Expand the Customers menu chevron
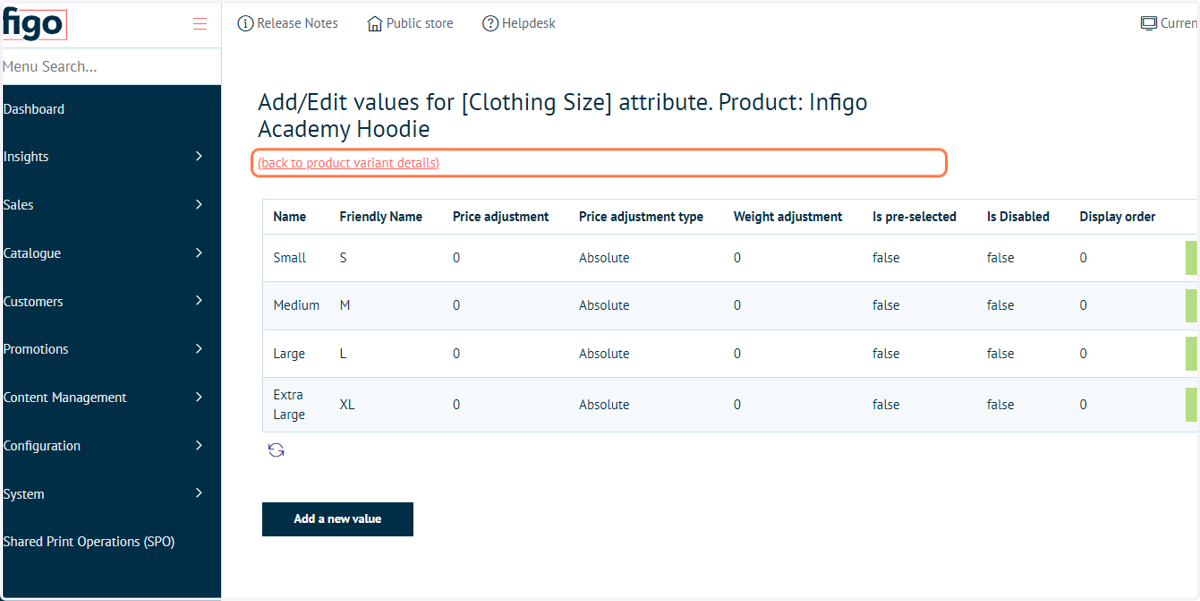 [199, 301]
